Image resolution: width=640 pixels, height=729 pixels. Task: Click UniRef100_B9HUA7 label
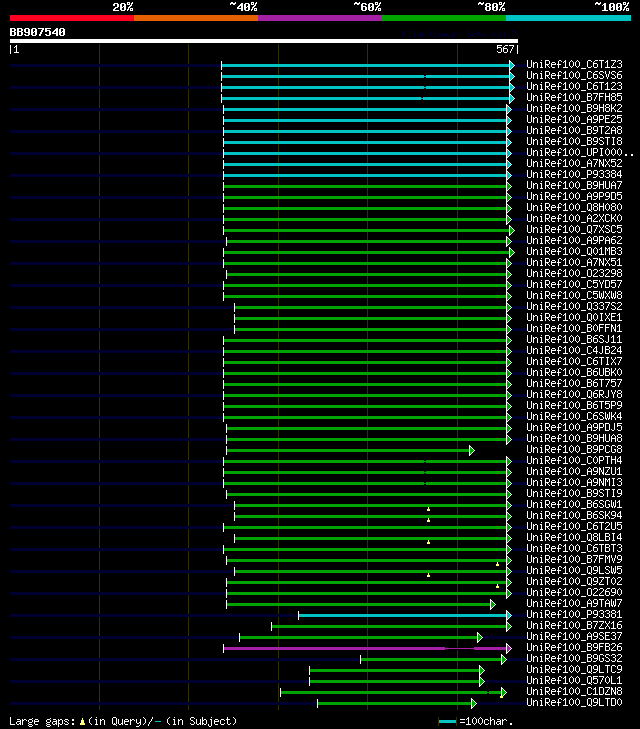tap(574, 186)
